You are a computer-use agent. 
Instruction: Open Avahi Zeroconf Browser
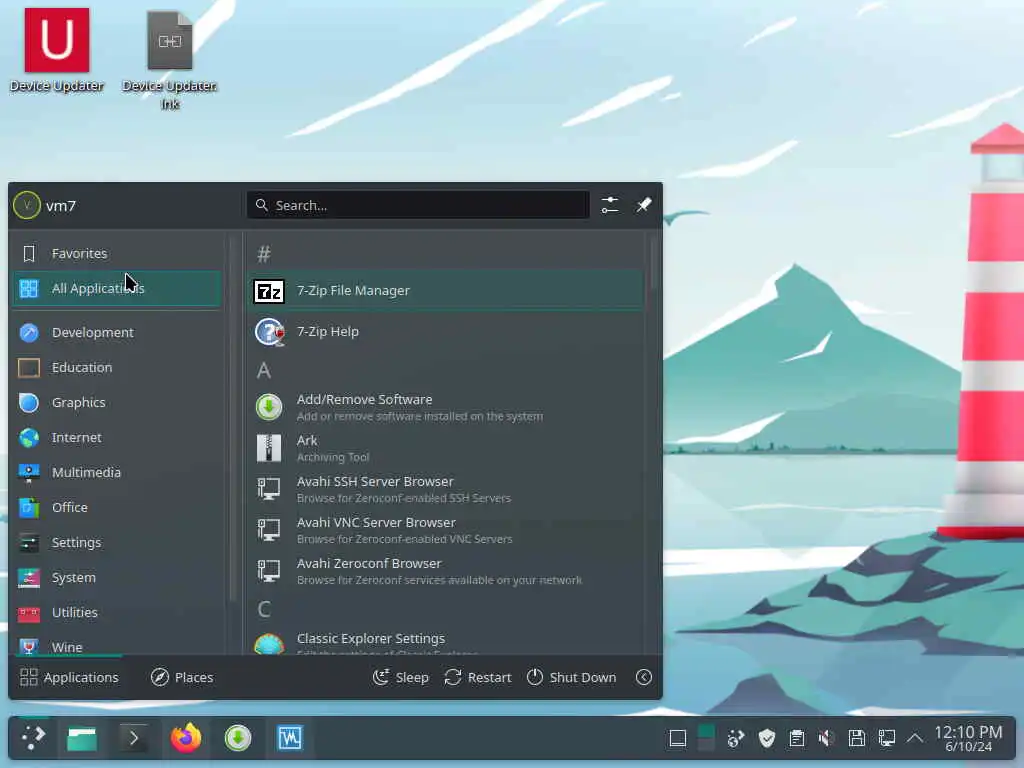446,571
